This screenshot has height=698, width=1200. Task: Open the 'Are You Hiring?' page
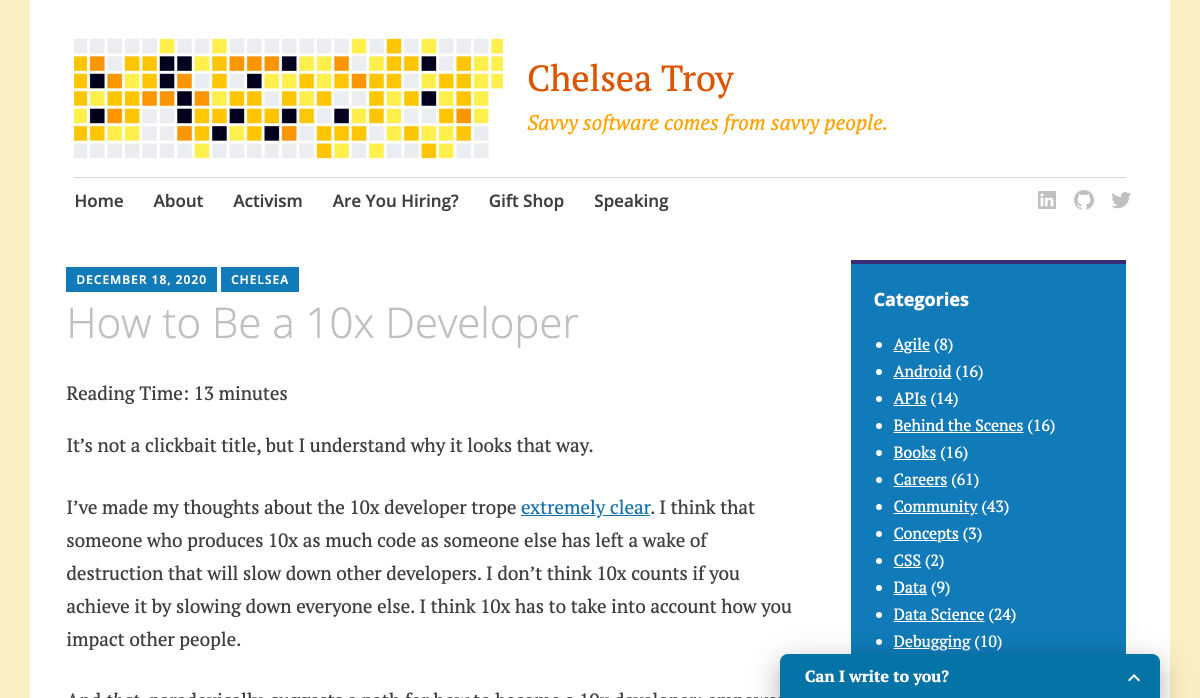395,201
